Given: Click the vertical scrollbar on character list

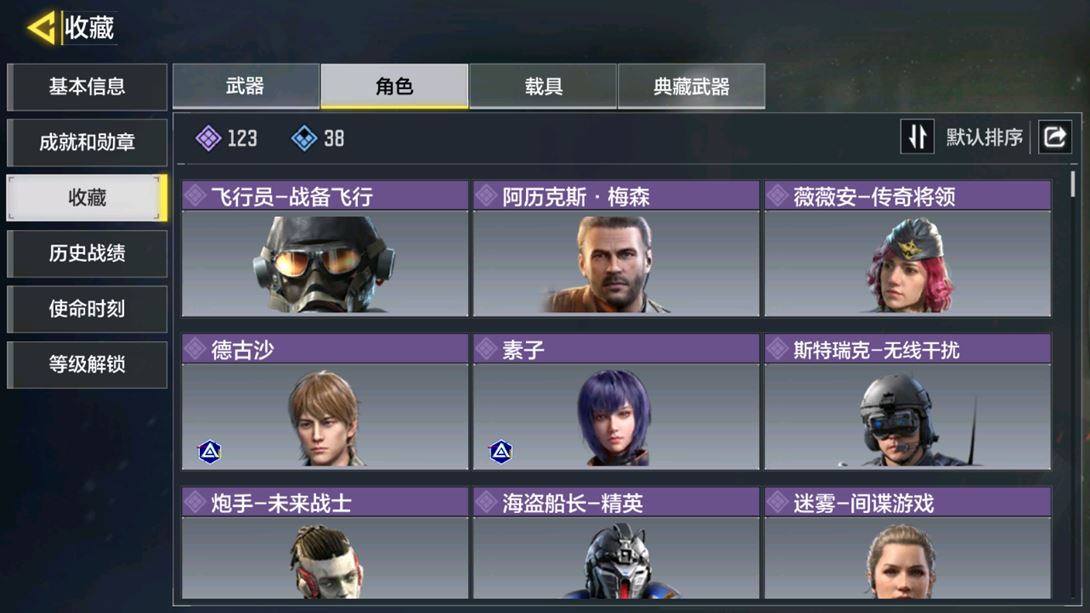Looking at the screenshot, I should 1073,183.
